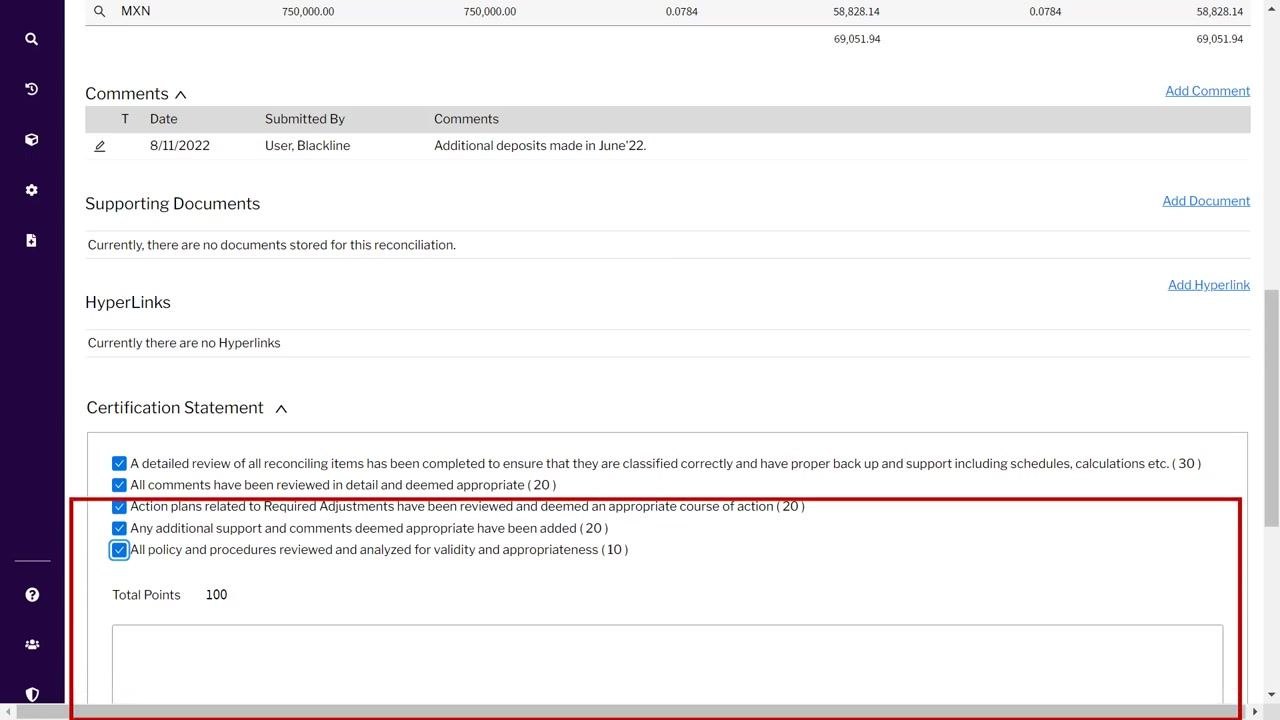Click the vertical scrollbar thumb
The image size is (1280, 720).
coord(1271,408)
